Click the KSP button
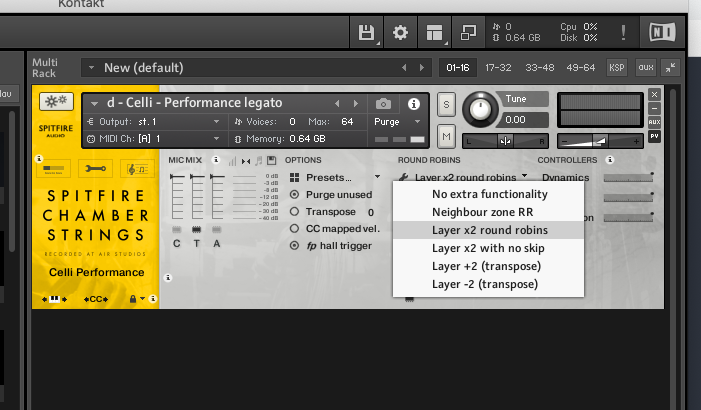This screenshot has width=701, height=410. point(617,68)
